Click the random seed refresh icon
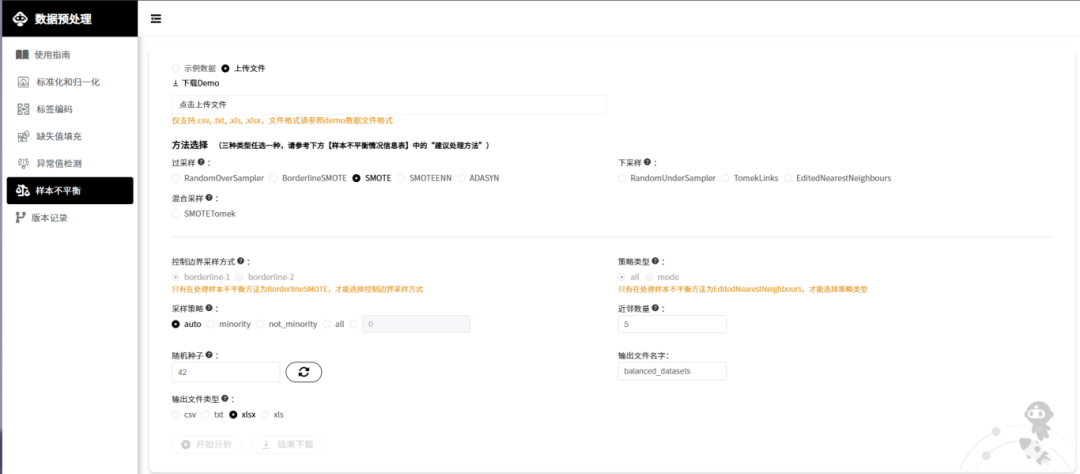 (x=303, y=372)
